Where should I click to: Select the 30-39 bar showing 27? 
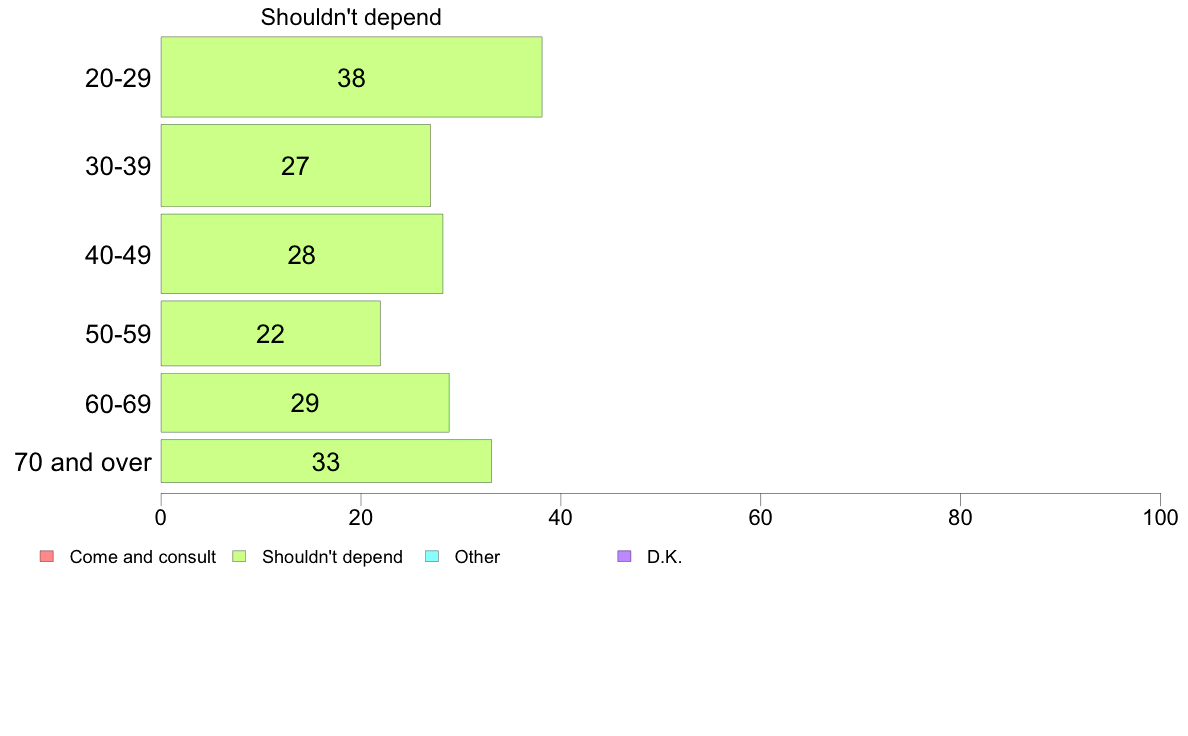[295, 165]
